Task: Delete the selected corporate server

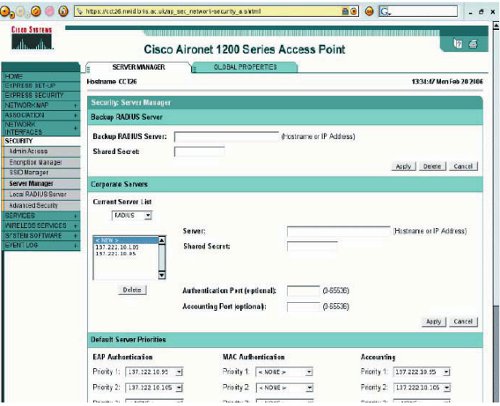Action: [x=132, y=290]
